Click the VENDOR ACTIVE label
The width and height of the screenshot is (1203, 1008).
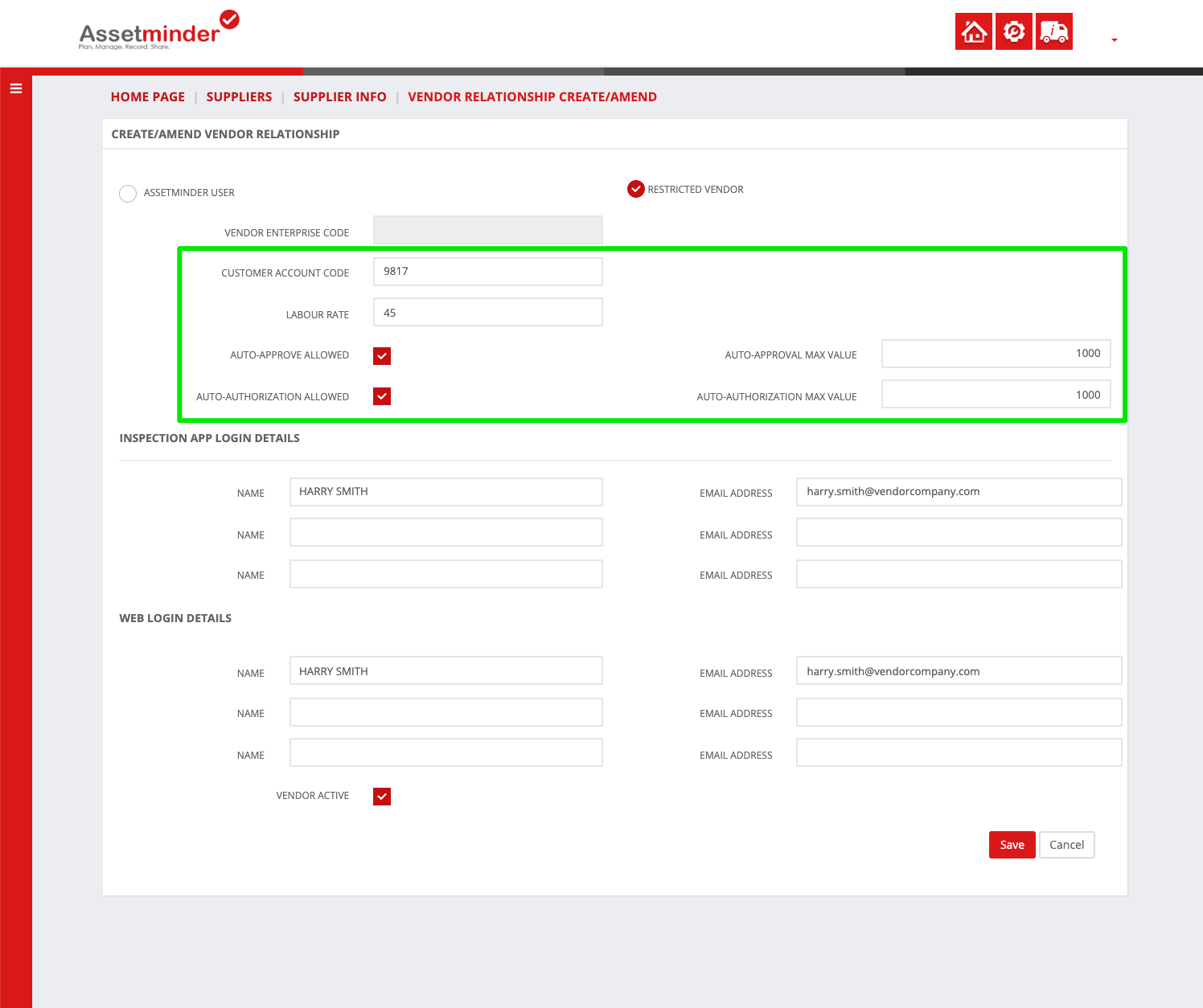(x=313, y=796)
